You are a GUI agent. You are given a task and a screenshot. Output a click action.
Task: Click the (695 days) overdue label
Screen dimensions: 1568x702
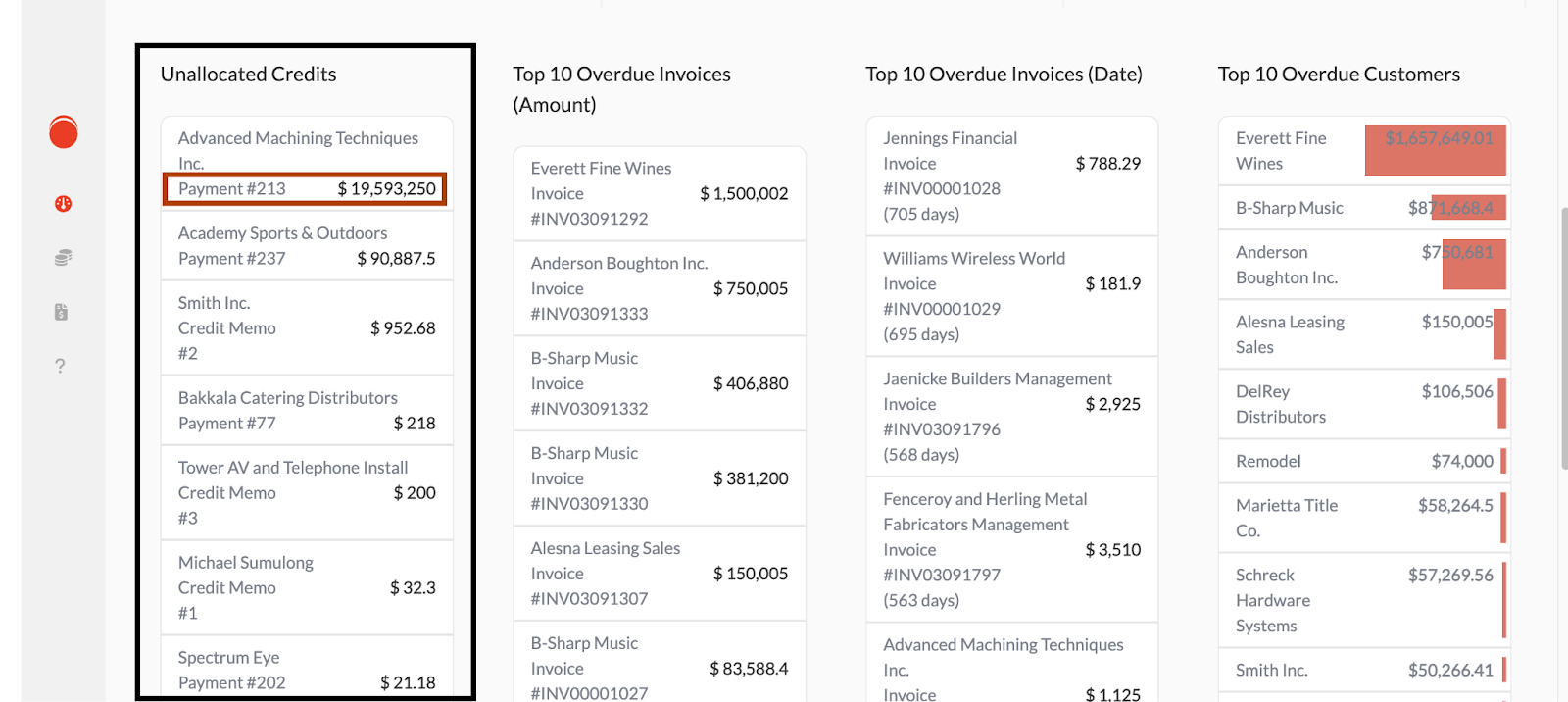921,334
